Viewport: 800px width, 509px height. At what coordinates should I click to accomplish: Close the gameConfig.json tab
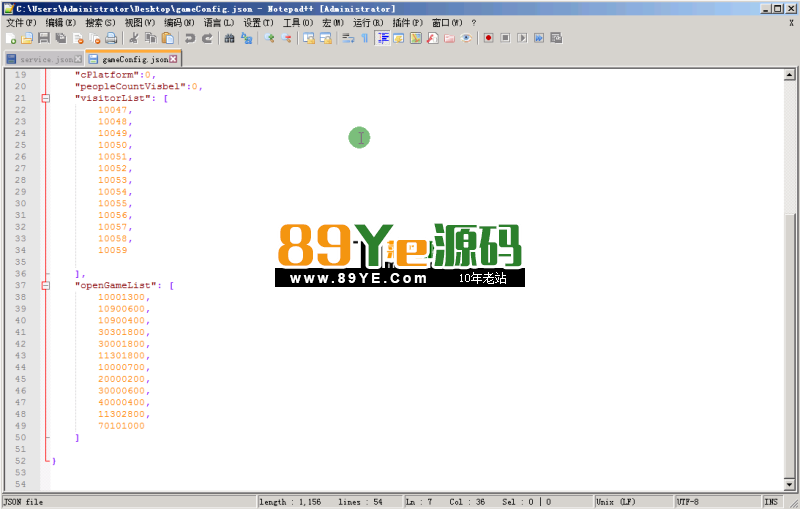click(173, 59)
